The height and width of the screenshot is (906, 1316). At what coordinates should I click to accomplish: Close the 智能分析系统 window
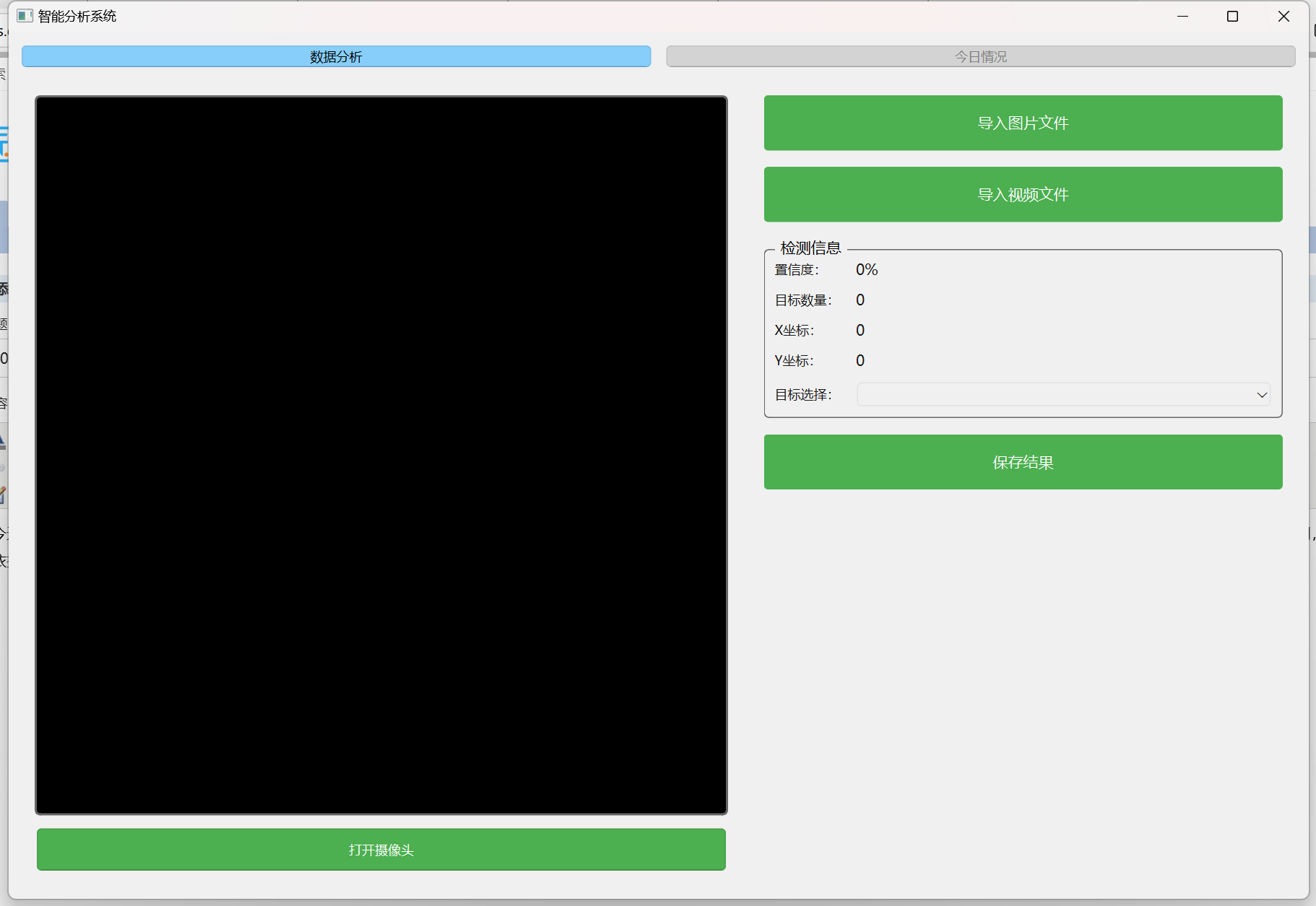pyautogui.click(x=1283, y=16)
